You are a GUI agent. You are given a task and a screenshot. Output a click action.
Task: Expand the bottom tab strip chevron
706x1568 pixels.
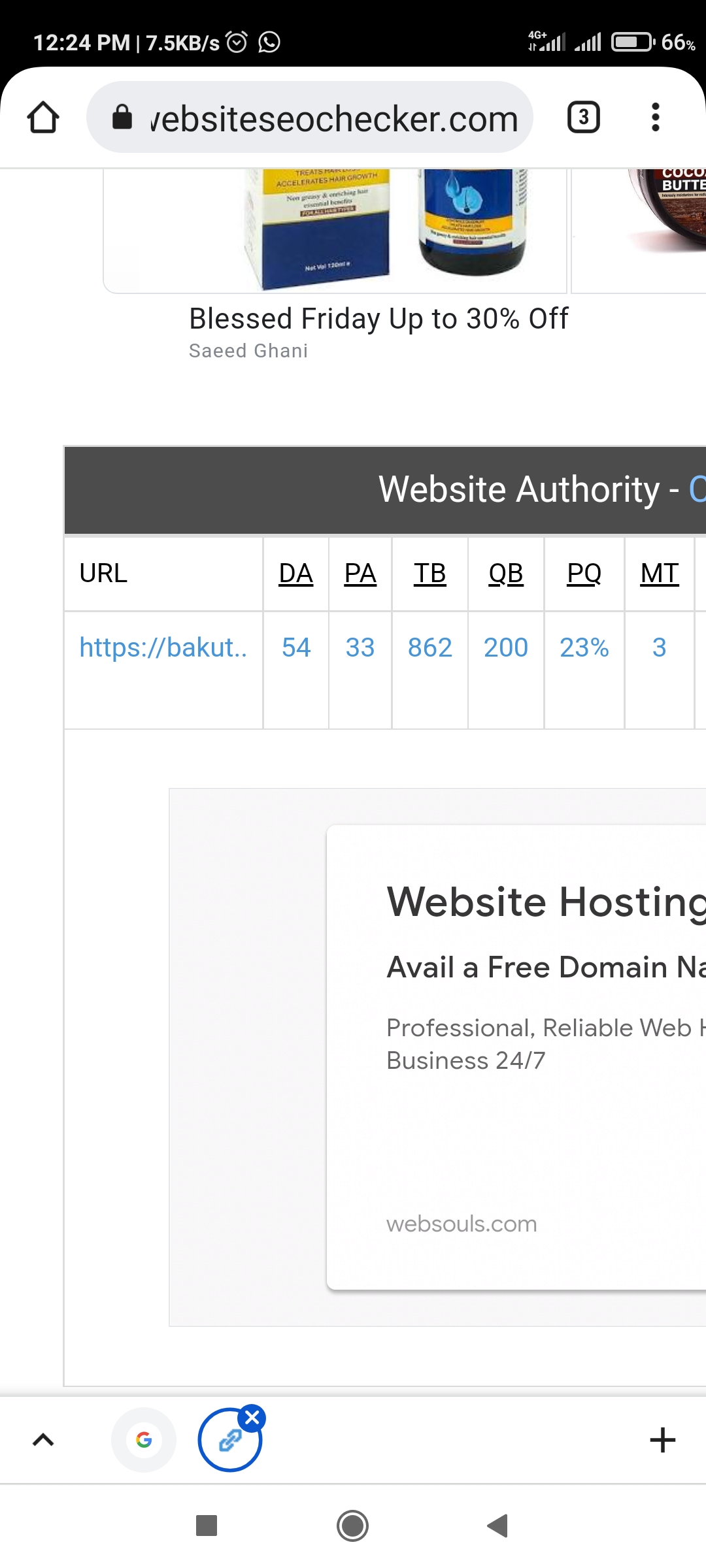pyautogui.click(x=43, y=1440)
